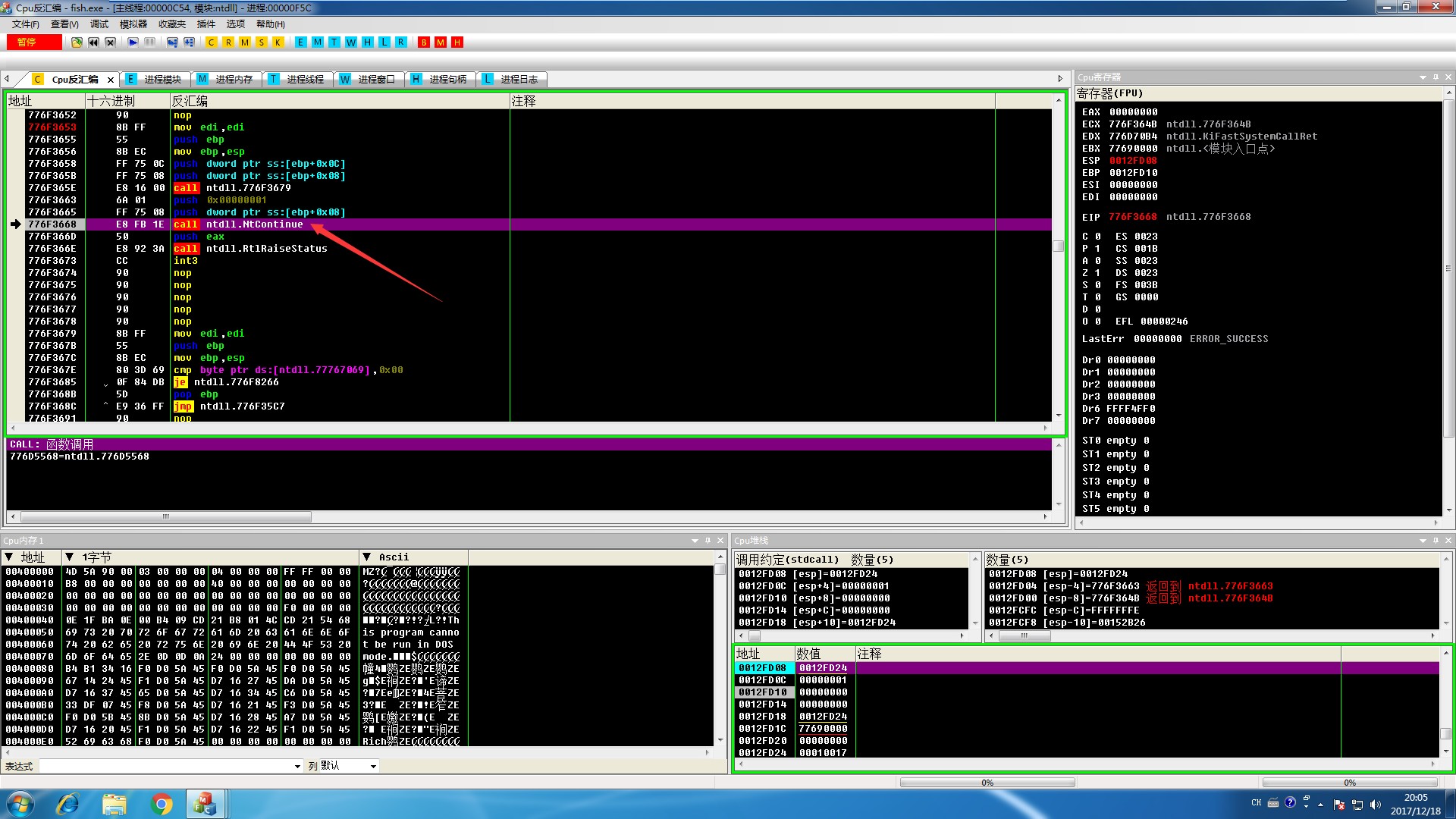This screenshot has height=819, width=1456.
Task: Click the info pane horizontal scrollbar thumb
Action: [166, 517]
